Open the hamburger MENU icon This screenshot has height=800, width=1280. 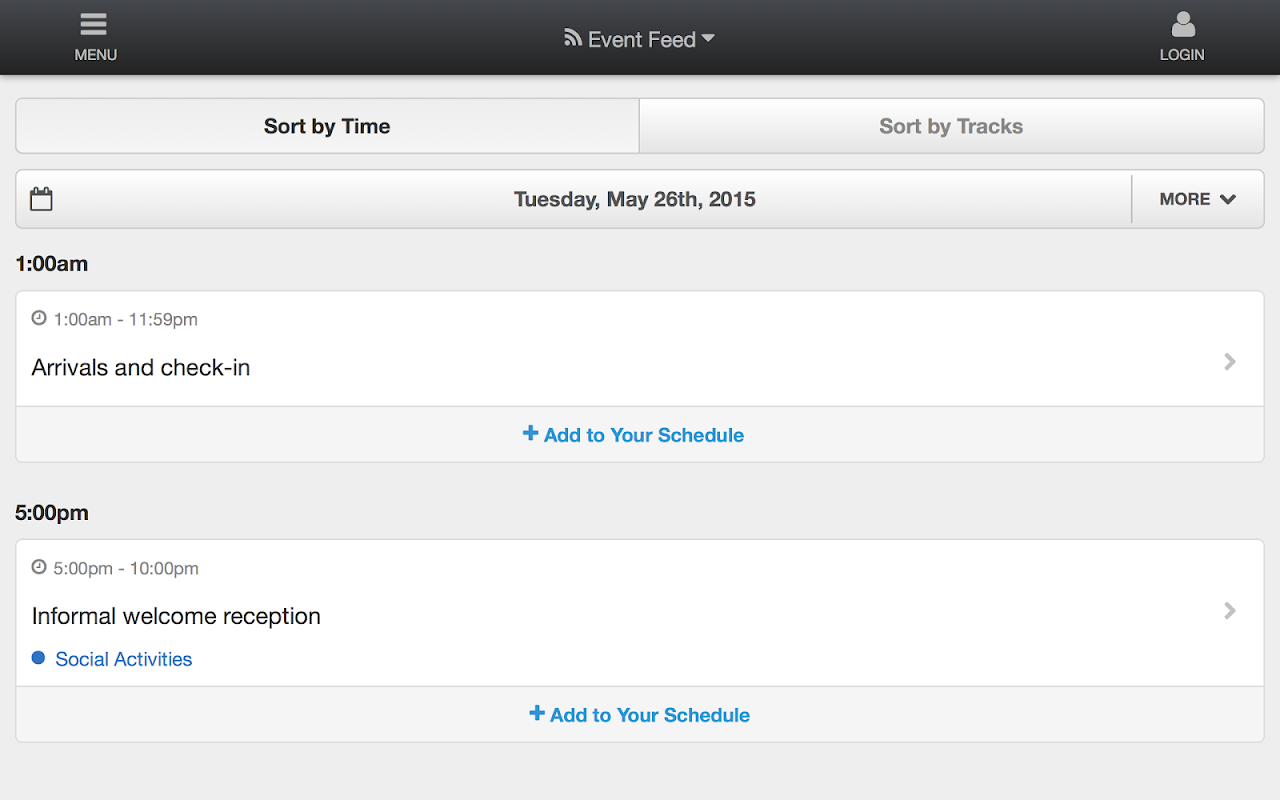point(94,25)
